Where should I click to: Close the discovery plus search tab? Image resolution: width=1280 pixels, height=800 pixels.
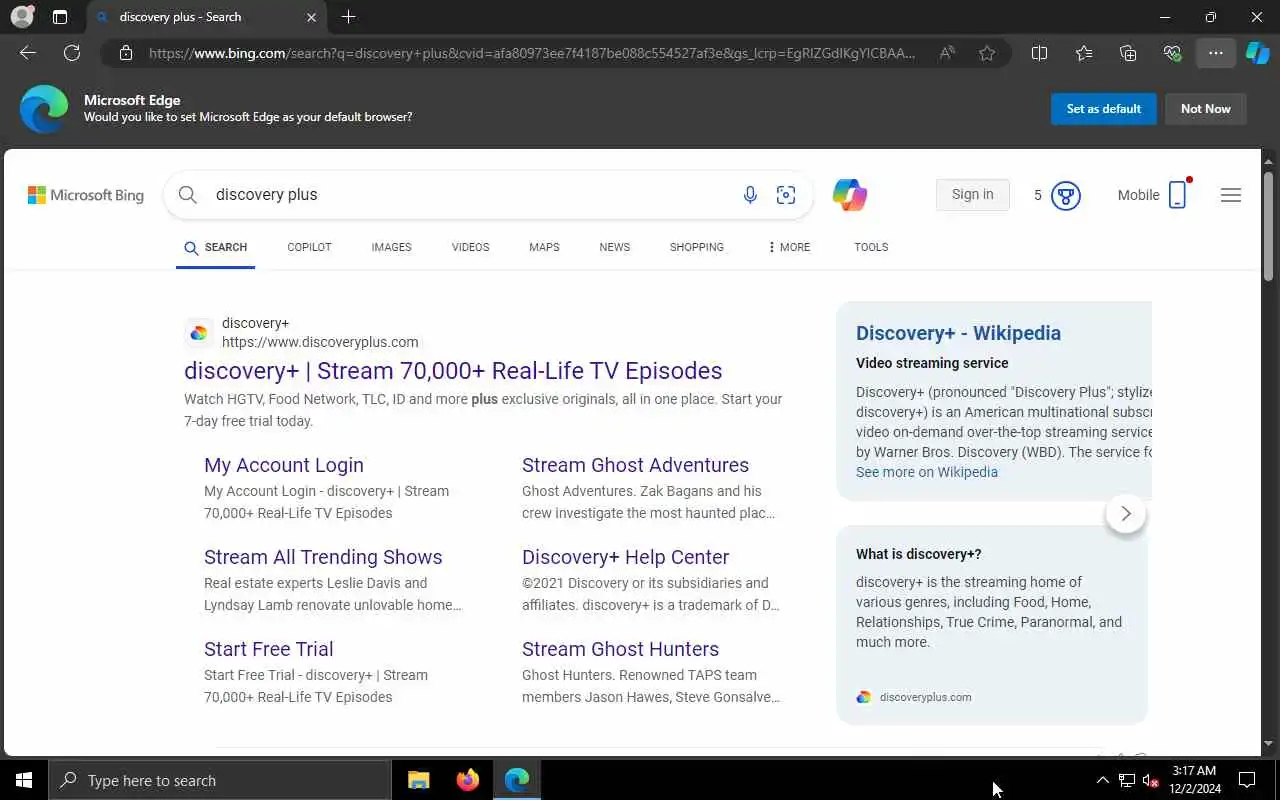pos(311,17)
